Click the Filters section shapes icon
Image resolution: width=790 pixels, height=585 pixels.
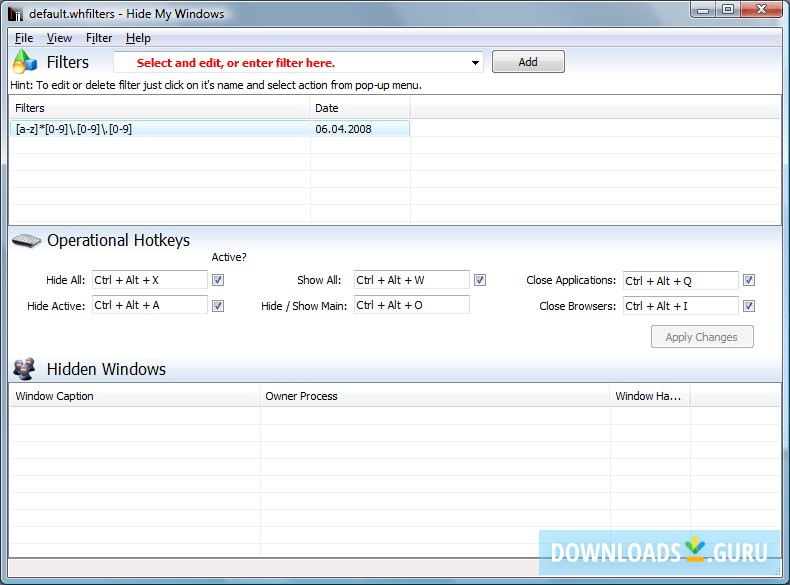25,62
